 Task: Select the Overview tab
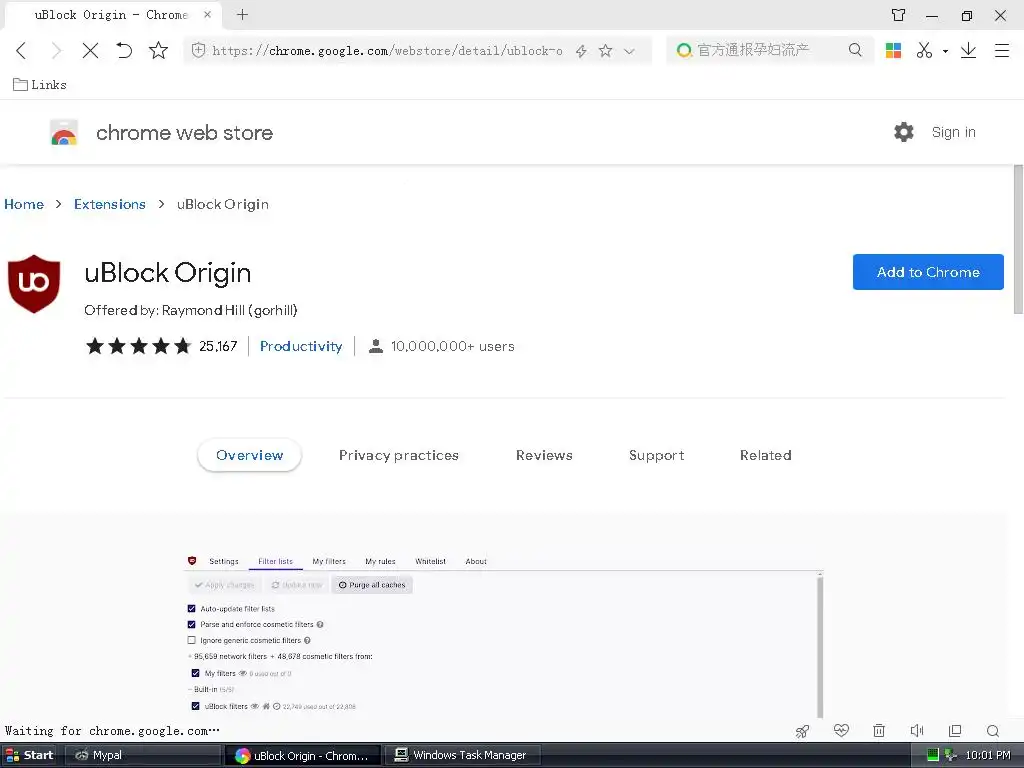[249, 455]
